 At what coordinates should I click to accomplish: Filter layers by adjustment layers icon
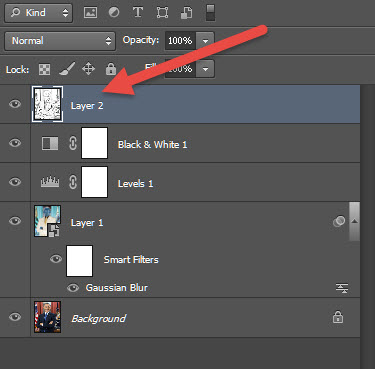[114, 13]
